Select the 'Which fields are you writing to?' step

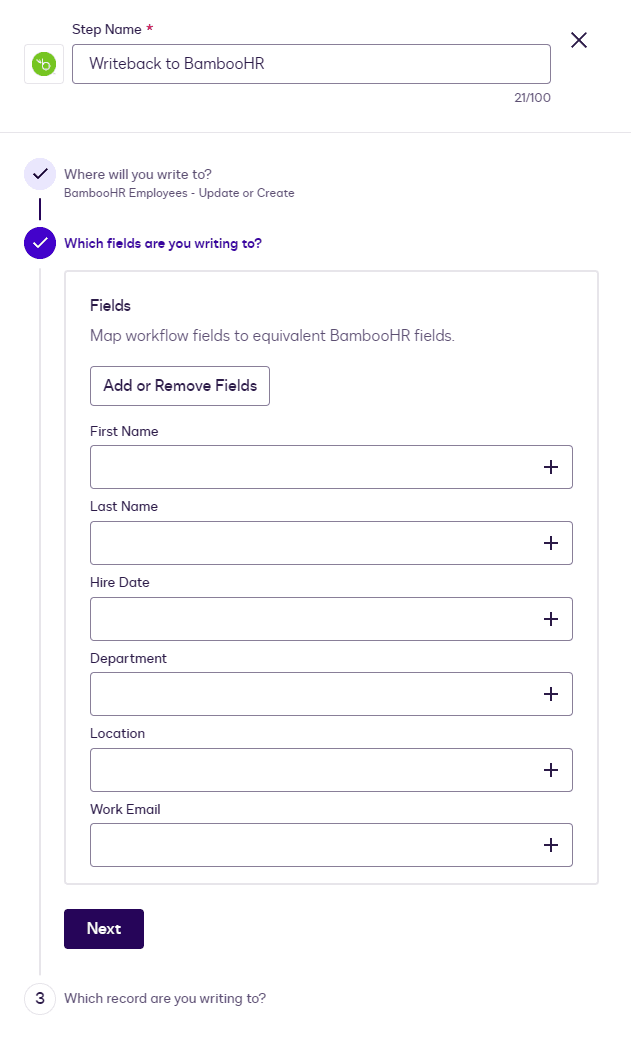163,243
